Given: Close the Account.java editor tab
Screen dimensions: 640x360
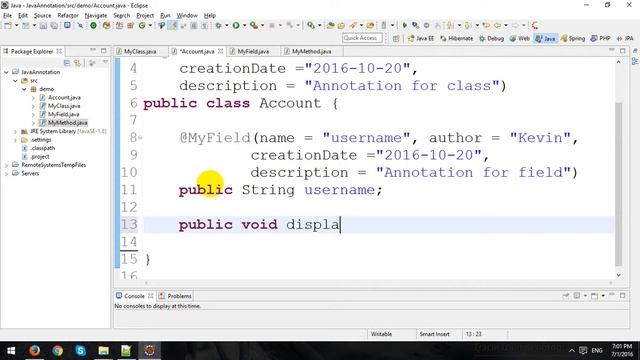Looking at the screenshot, I should tap(220, 51).
